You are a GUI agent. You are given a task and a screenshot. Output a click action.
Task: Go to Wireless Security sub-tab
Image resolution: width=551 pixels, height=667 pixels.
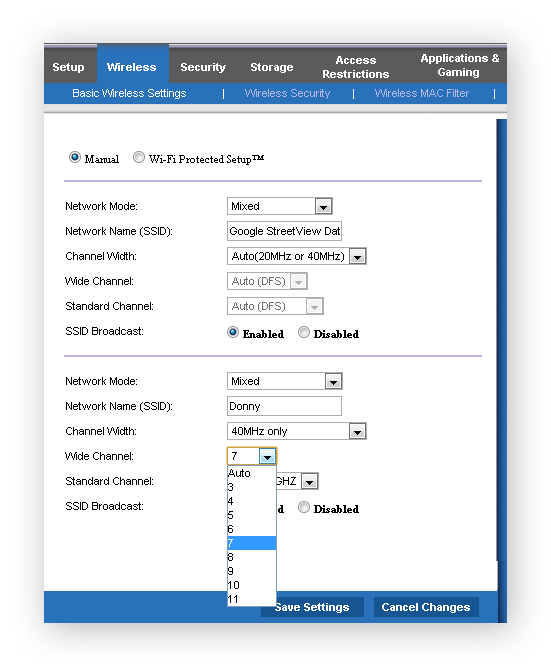(287, 93)
